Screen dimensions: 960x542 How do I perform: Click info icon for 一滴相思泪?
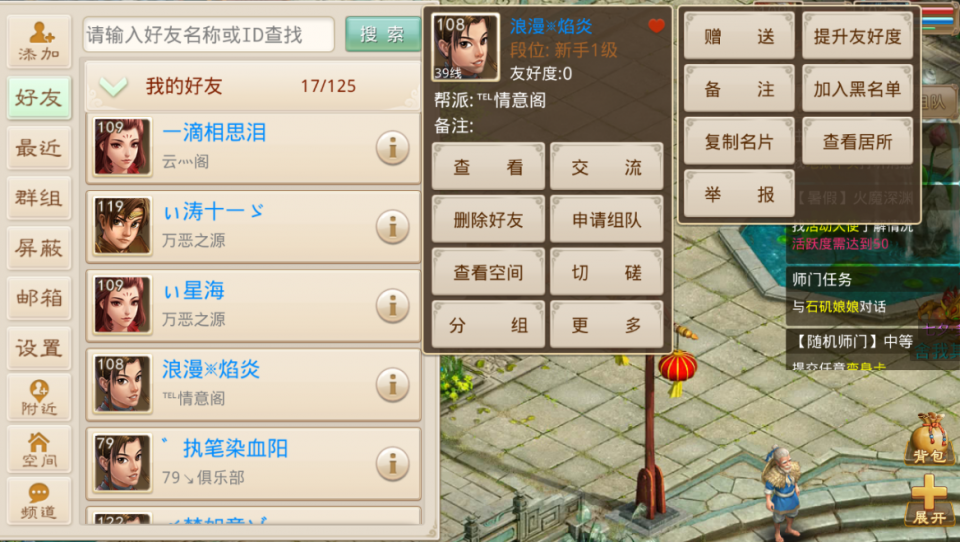392,148
